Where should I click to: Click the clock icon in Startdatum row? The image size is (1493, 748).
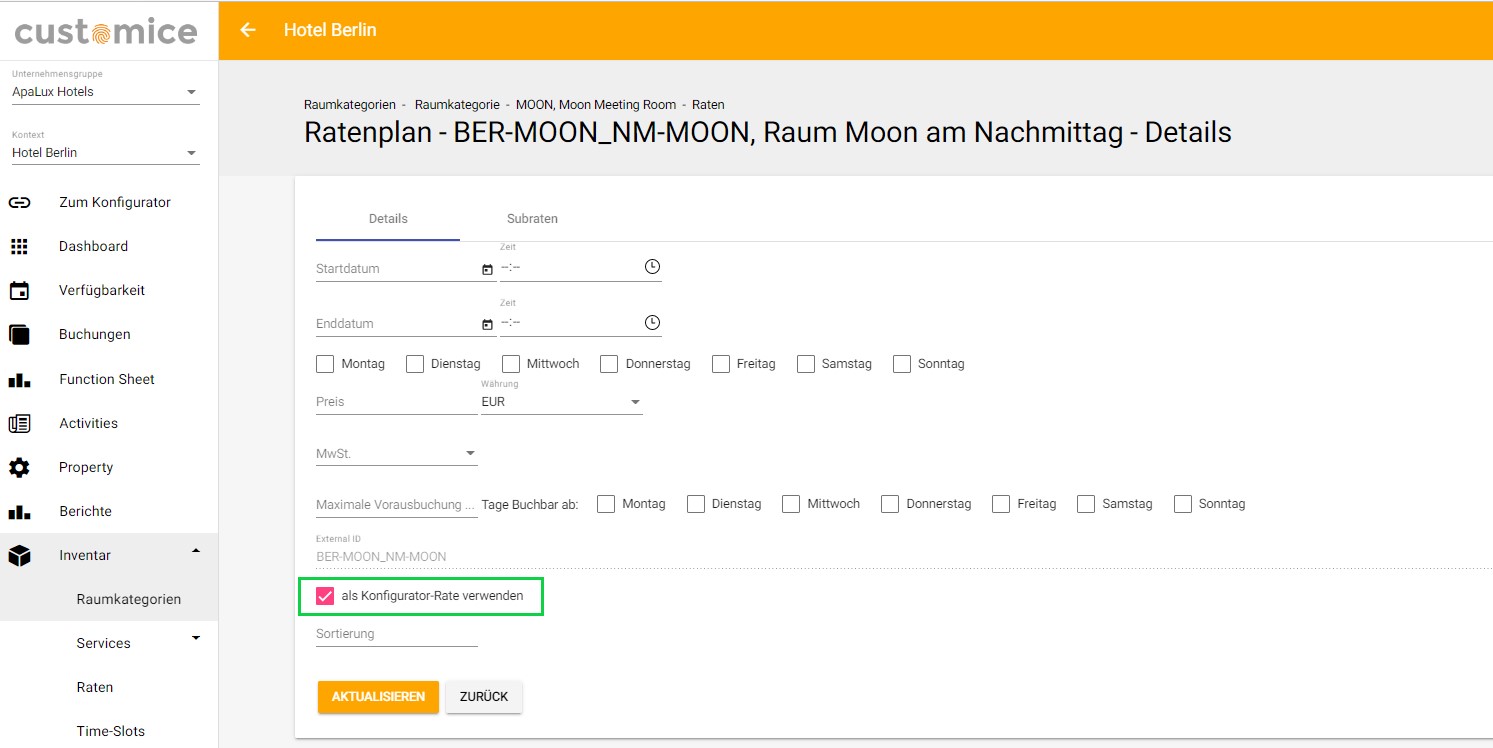(652, 267)
